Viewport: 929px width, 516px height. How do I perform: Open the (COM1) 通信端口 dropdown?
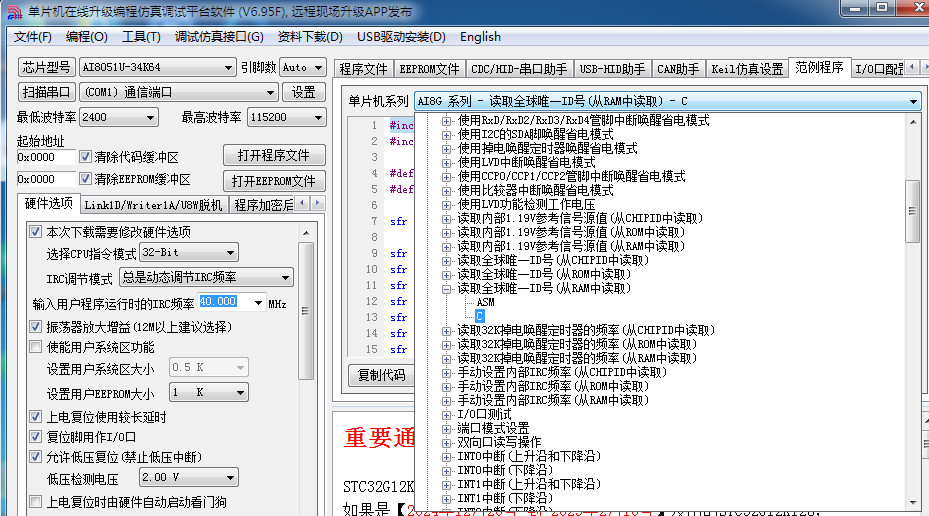pos(178,92)
